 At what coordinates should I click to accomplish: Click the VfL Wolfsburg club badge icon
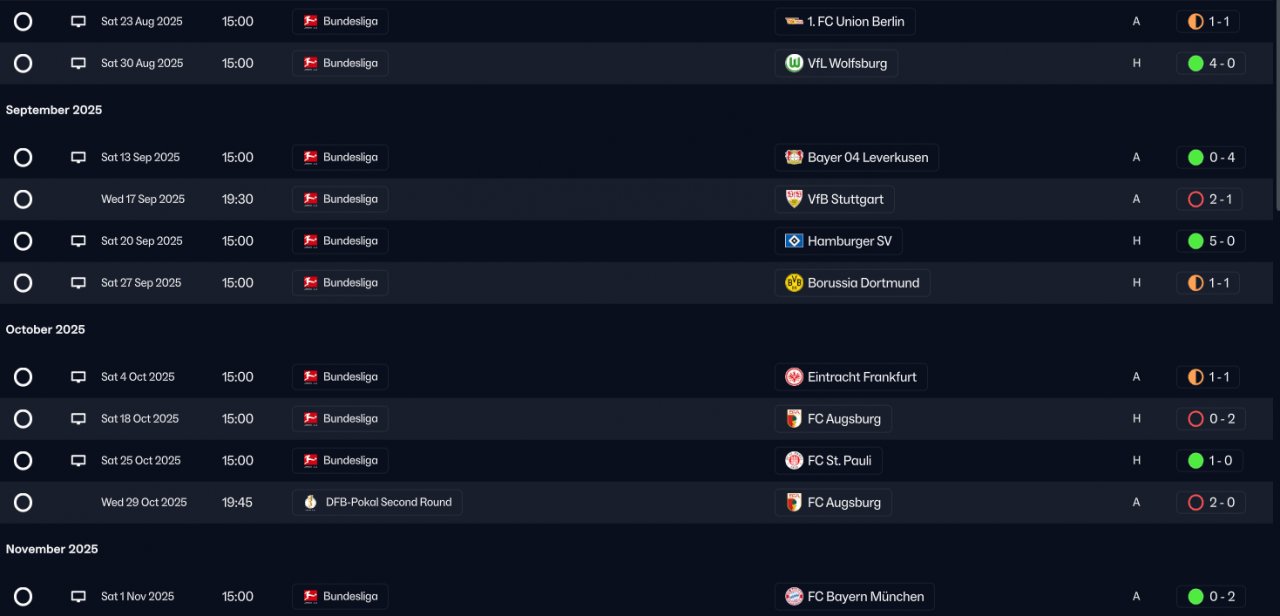point(794,63)
